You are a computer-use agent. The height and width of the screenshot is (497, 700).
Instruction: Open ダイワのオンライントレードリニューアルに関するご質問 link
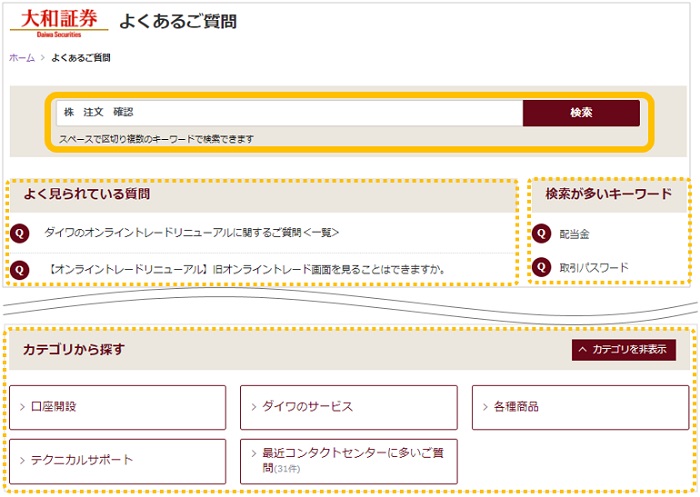191,233
